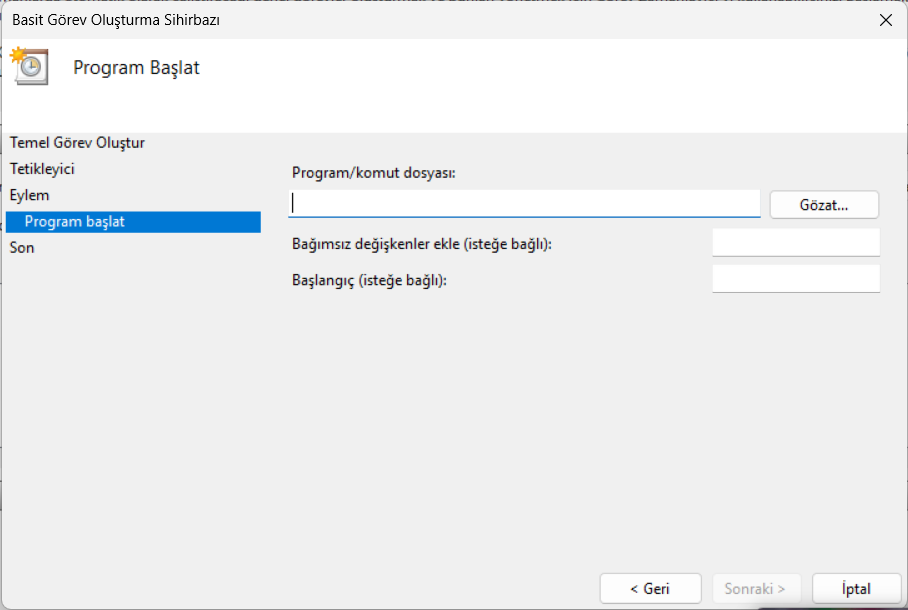Click the Bağımsız değişkenler ekle (isteğe bağlı): label

pos(422,244)
